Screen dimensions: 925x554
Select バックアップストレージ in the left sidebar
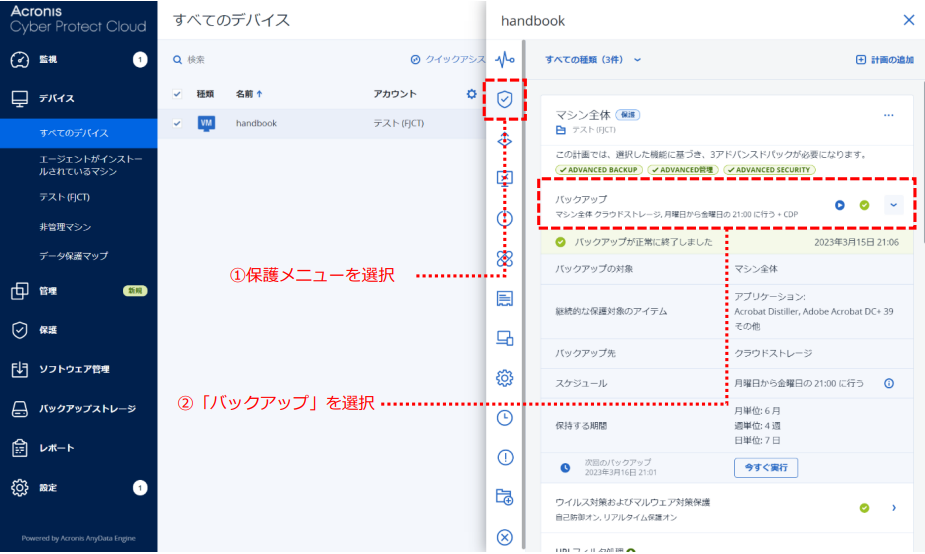click(x=86, y=409)
